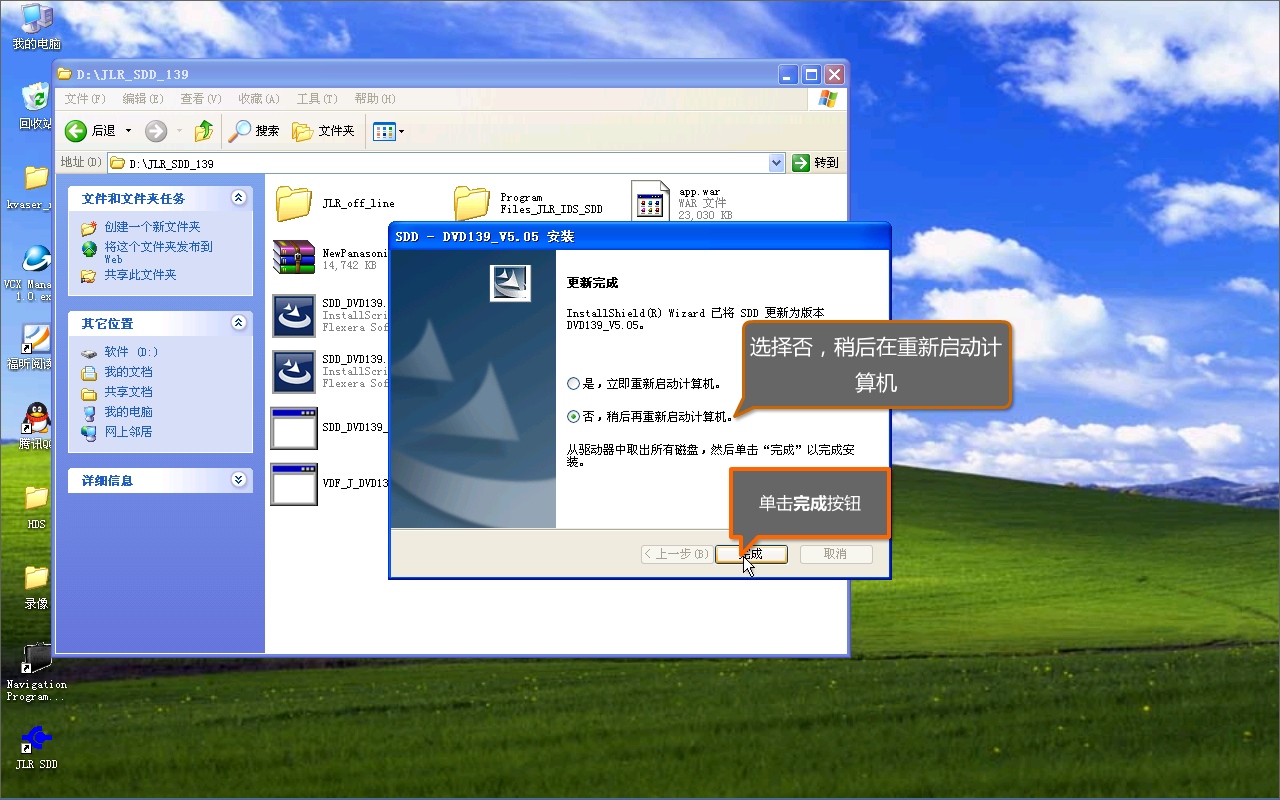Click the Forward arrow in Explorer toolbar
The image size is (1280, 800).
[156, 131]
